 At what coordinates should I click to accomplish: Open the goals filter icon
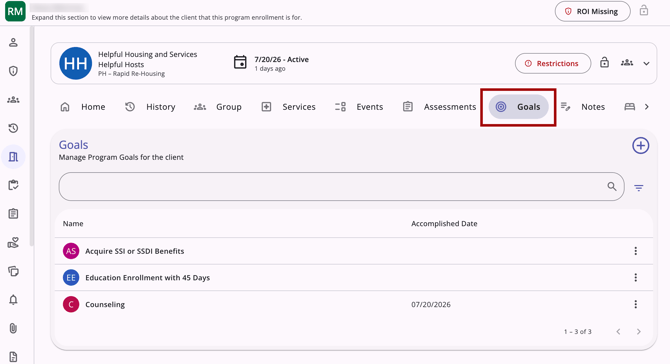point(639,188)
